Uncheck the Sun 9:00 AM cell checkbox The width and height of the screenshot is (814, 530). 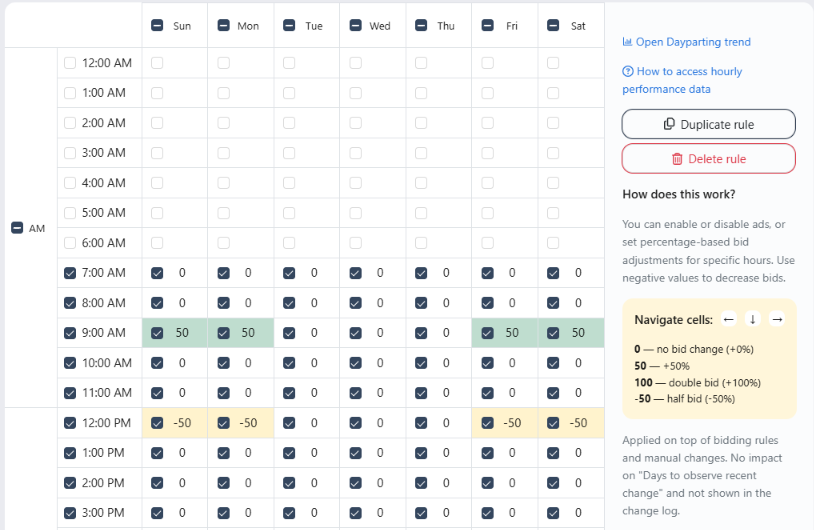coord(157,333)
